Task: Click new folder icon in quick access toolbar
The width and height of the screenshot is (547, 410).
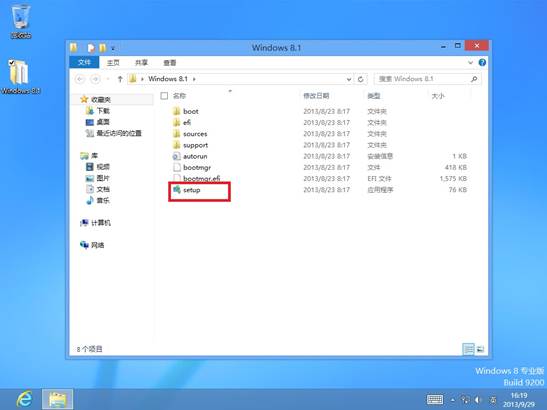Action: coord(103,48)
